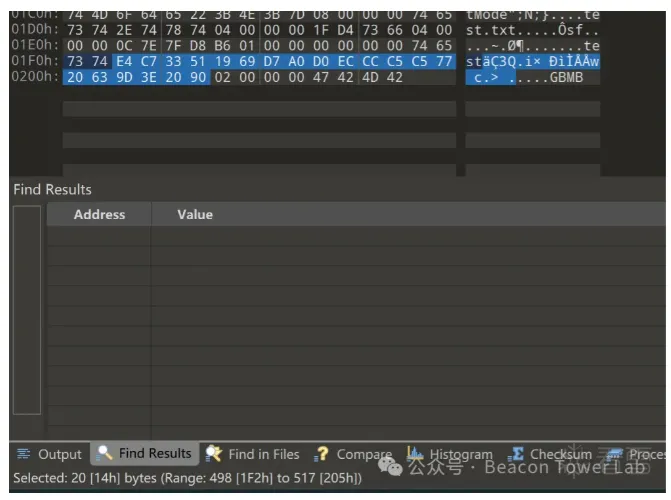Click ASCII text 'st.txt' in row 01D0h
Viewport: 671px width, 500px height.
[x=491, y=30]
